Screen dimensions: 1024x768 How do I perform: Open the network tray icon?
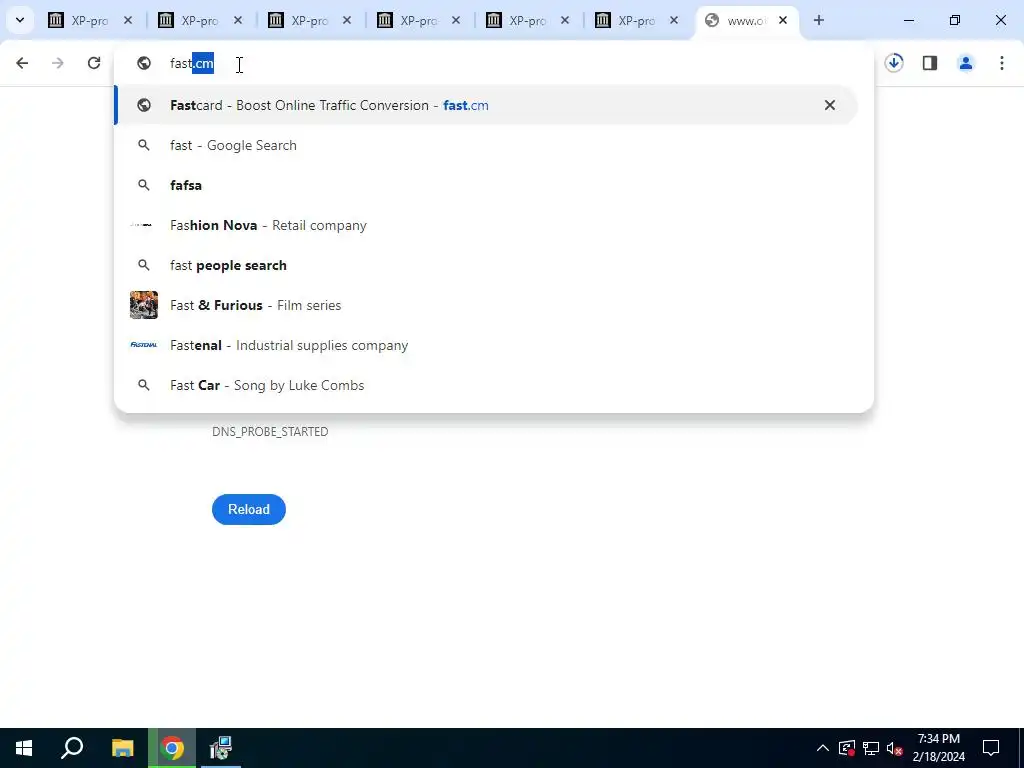pos(871,748)
